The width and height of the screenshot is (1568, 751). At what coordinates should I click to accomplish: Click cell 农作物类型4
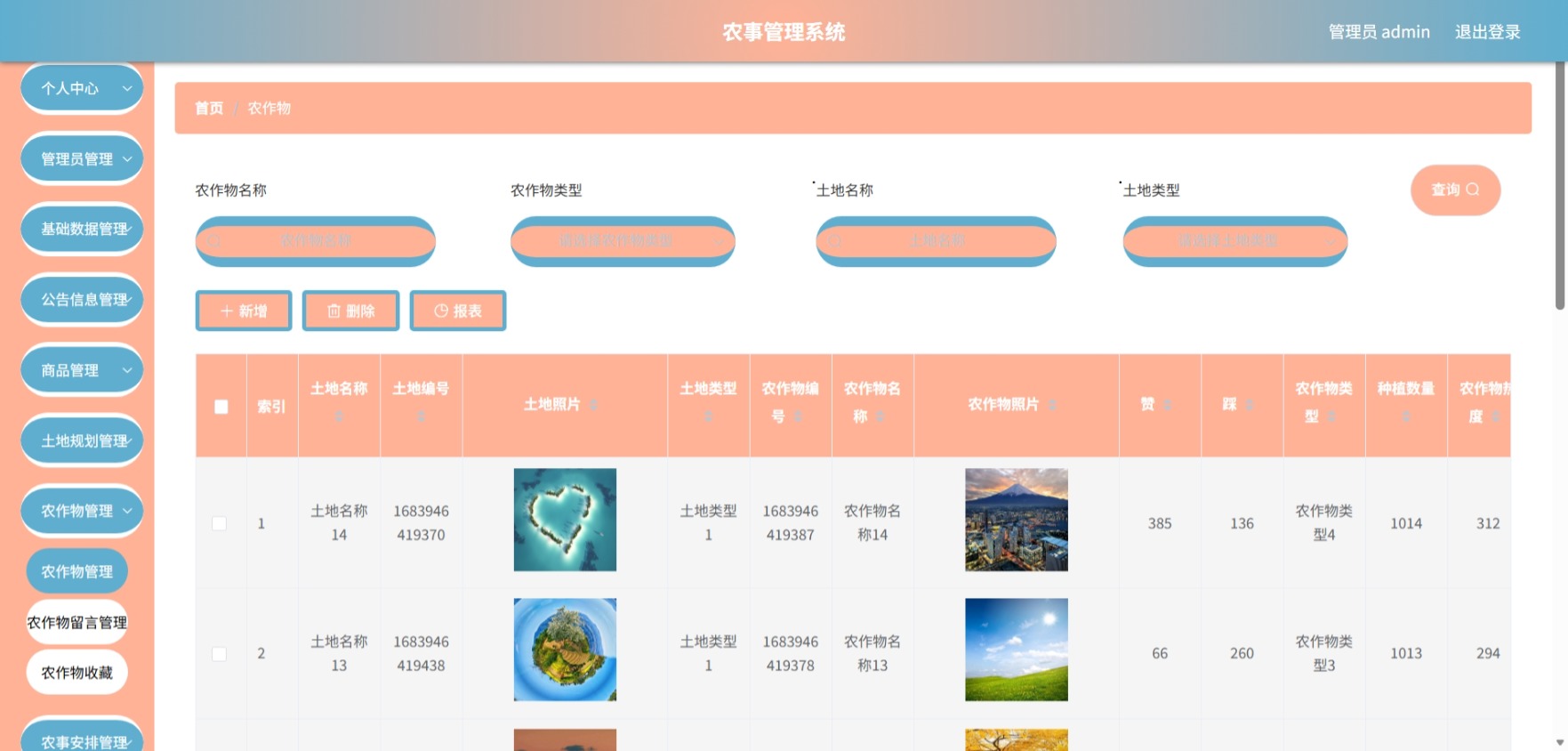1324,523
